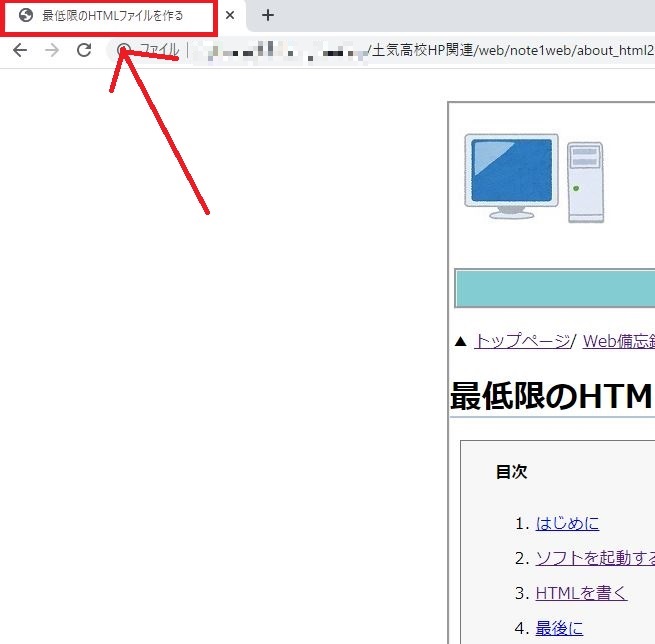Viewport: 655px width, 644px height.
Task: Click the teal banner bar
Action: point(554,288)
